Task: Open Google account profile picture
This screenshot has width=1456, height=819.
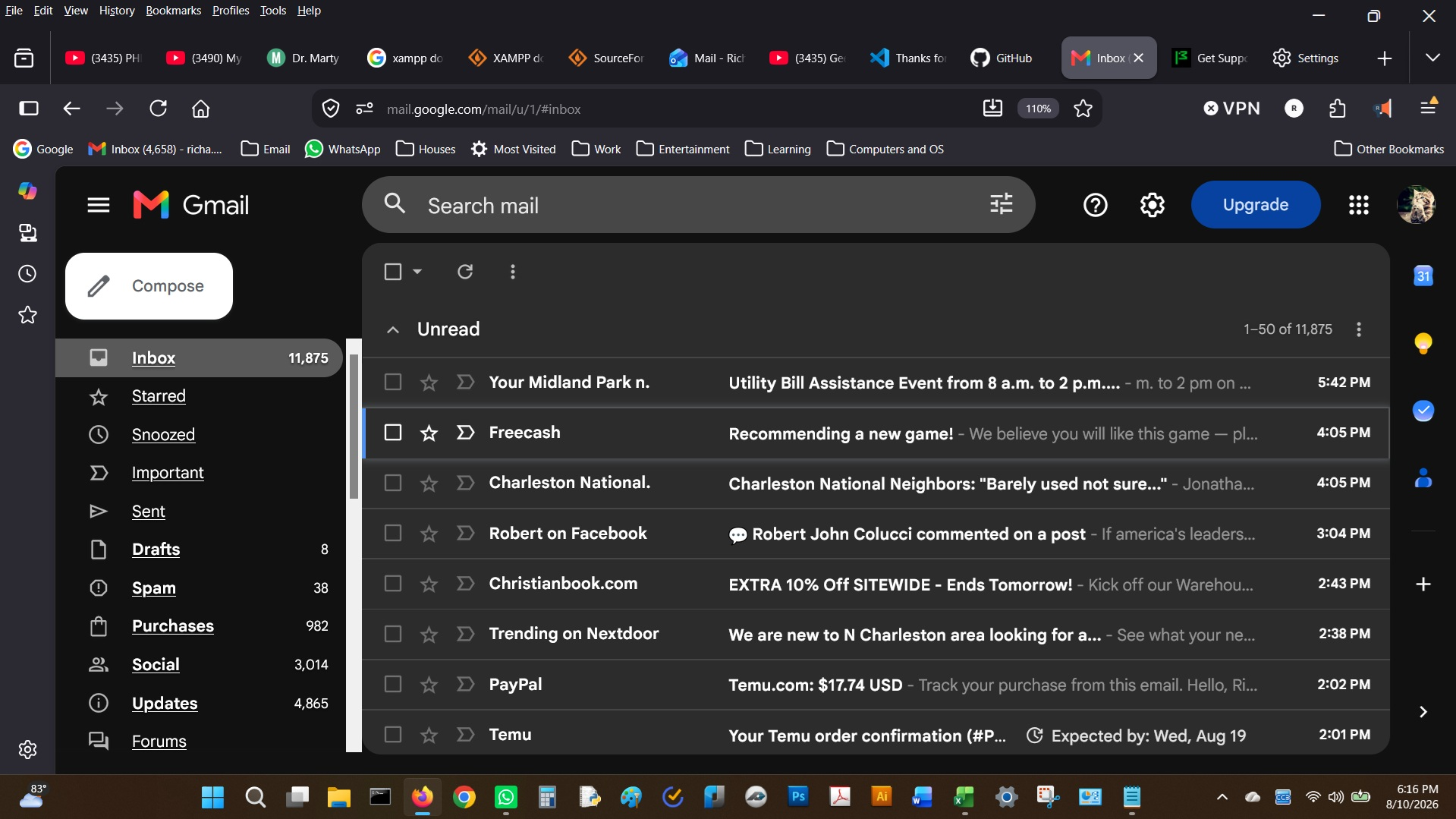Action: coord(1416,205)
